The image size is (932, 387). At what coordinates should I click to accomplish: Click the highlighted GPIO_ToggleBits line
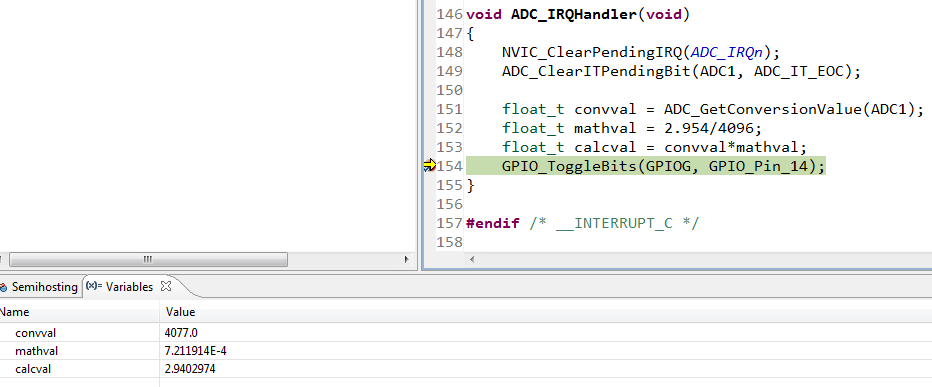tap(646, 166)
